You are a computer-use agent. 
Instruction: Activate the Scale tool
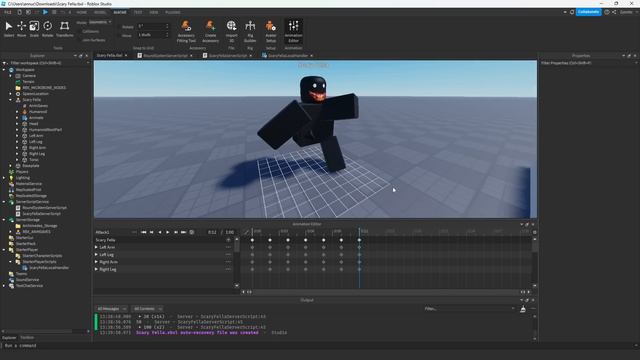point(34,29)
